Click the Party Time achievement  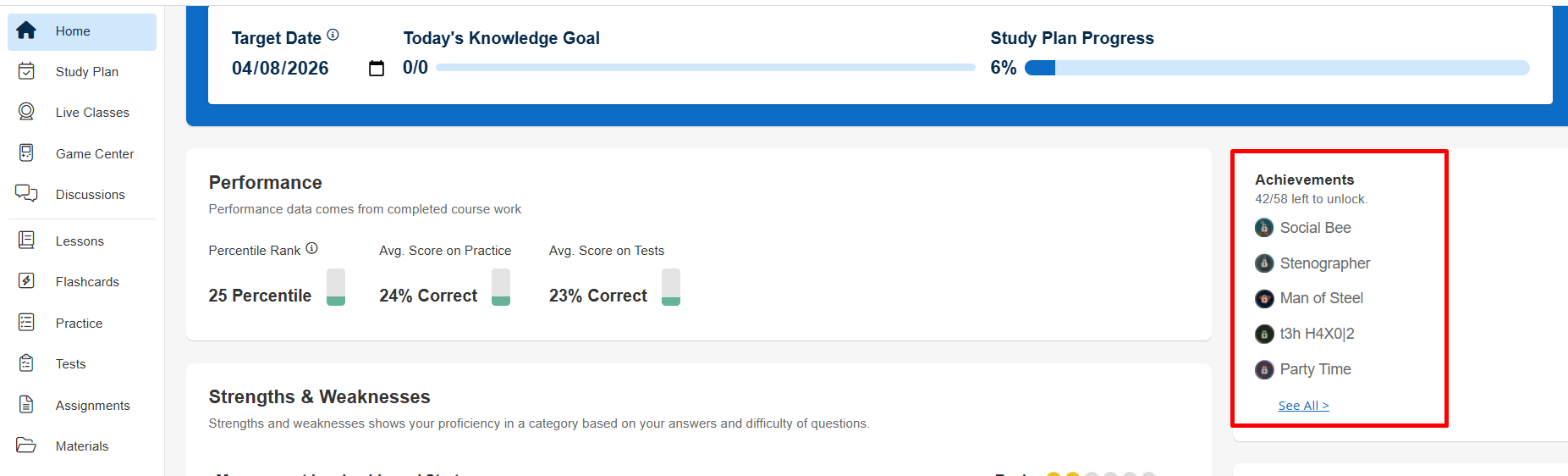[1315, 369]
